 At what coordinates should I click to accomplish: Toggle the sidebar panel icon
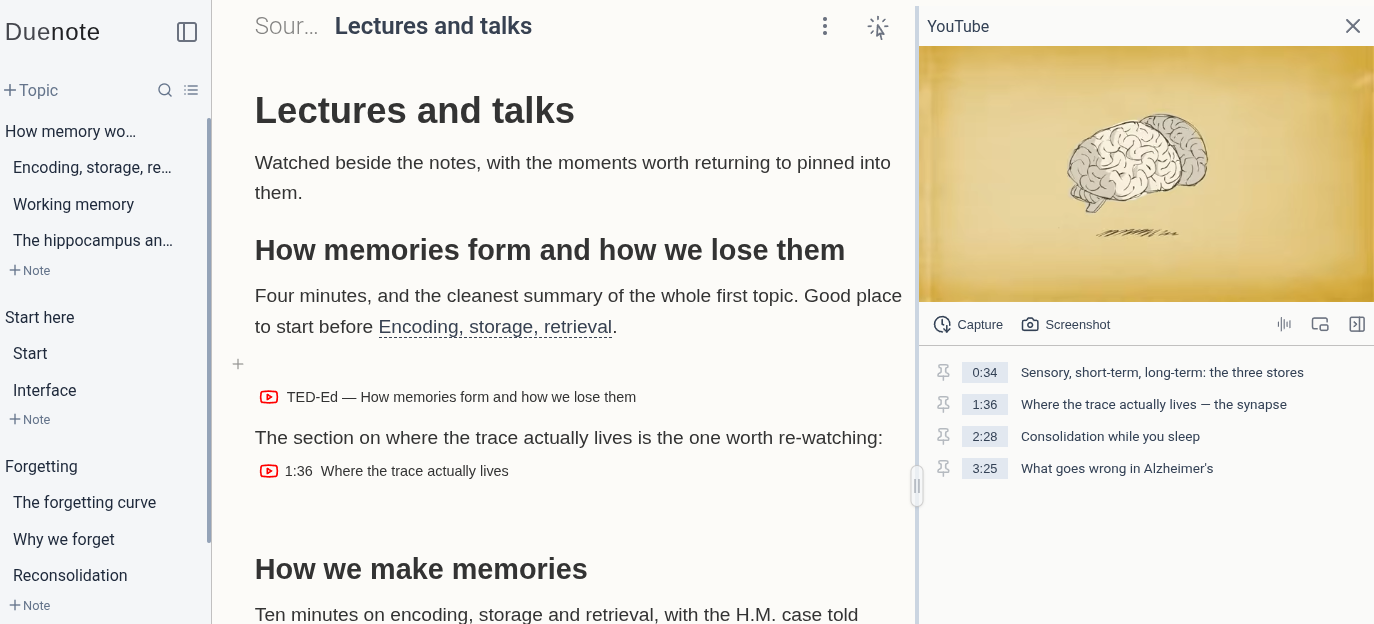point(187,32)
